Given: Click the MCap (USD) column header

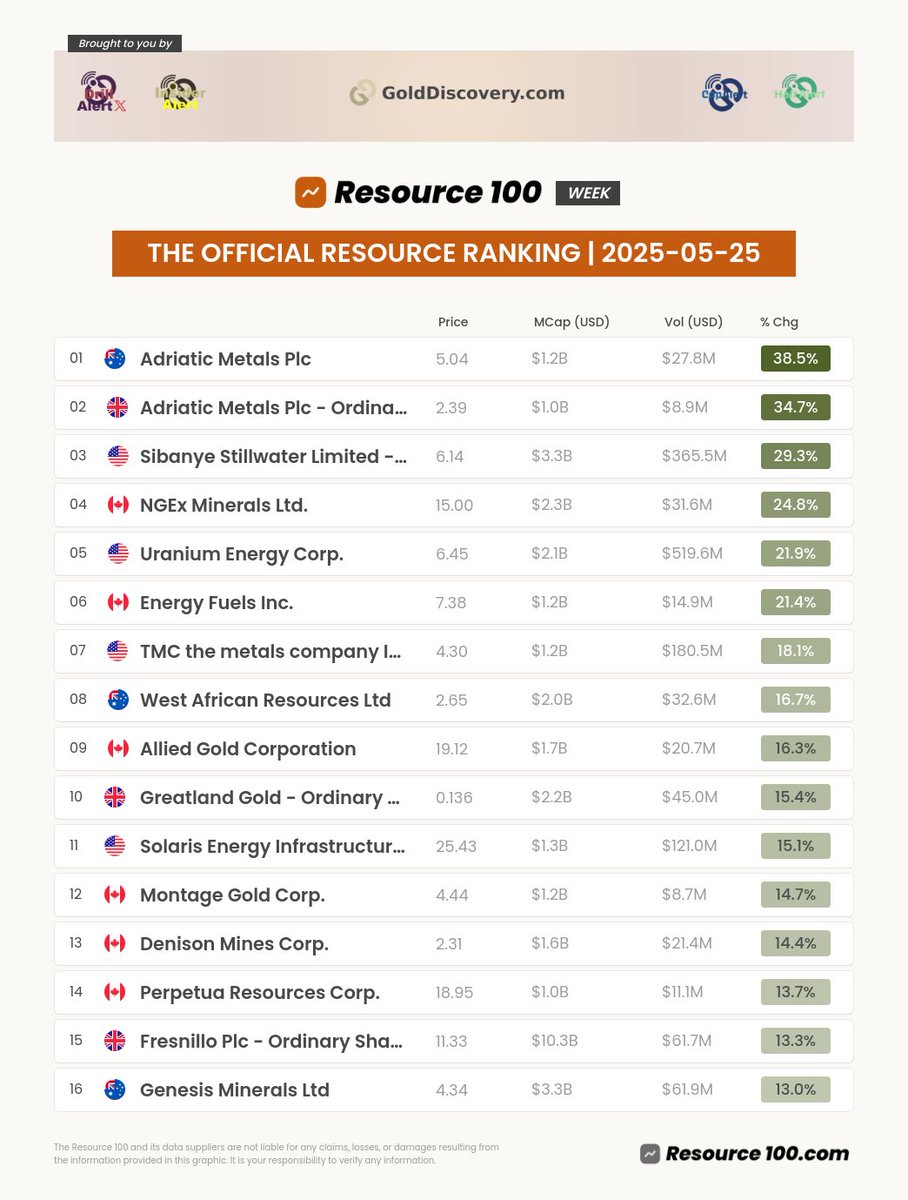Looking at the screenshot, I should tap(572, 322).
